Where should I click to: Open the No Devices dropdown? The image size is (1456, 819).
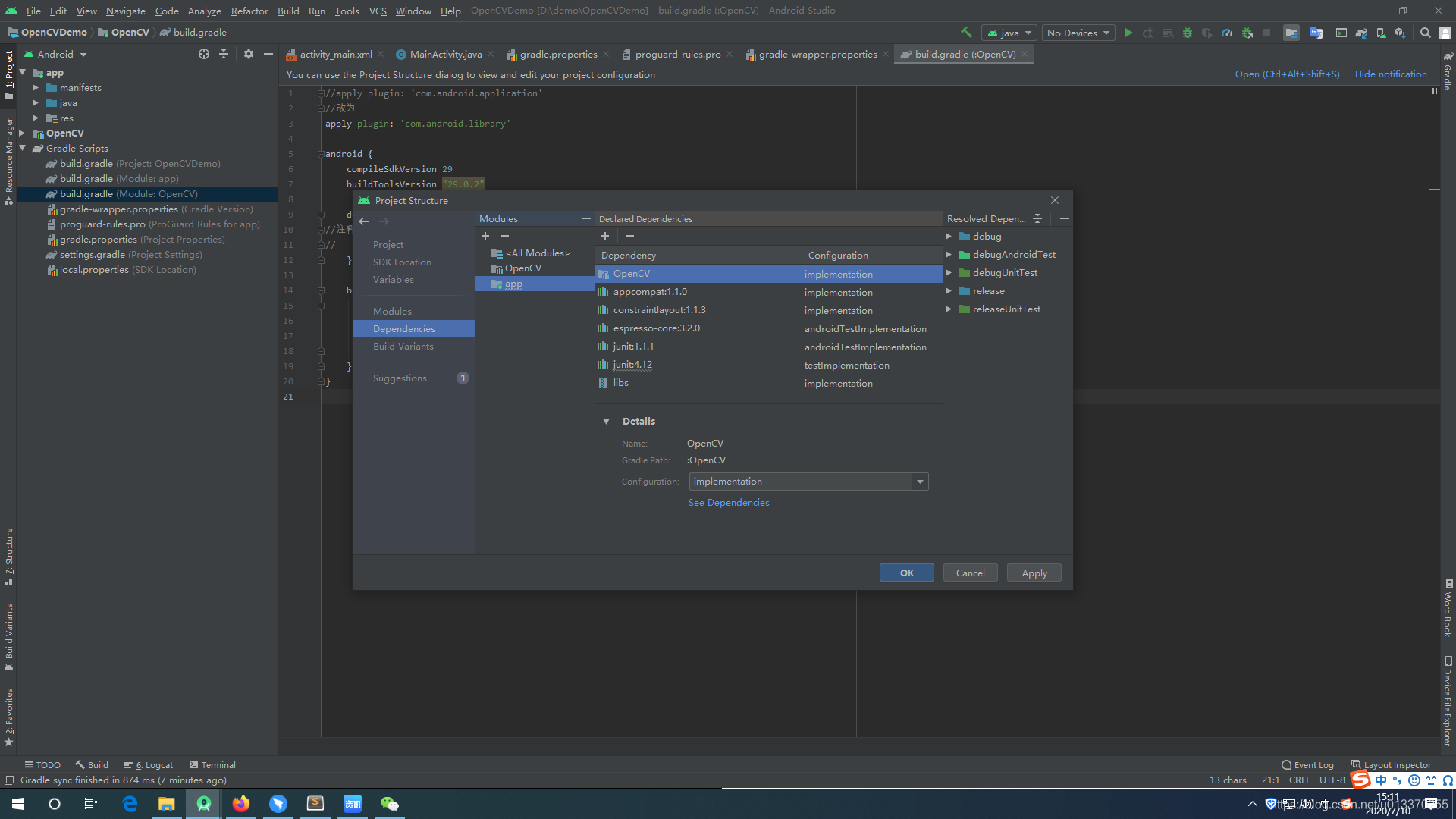tap(1078, 33)
